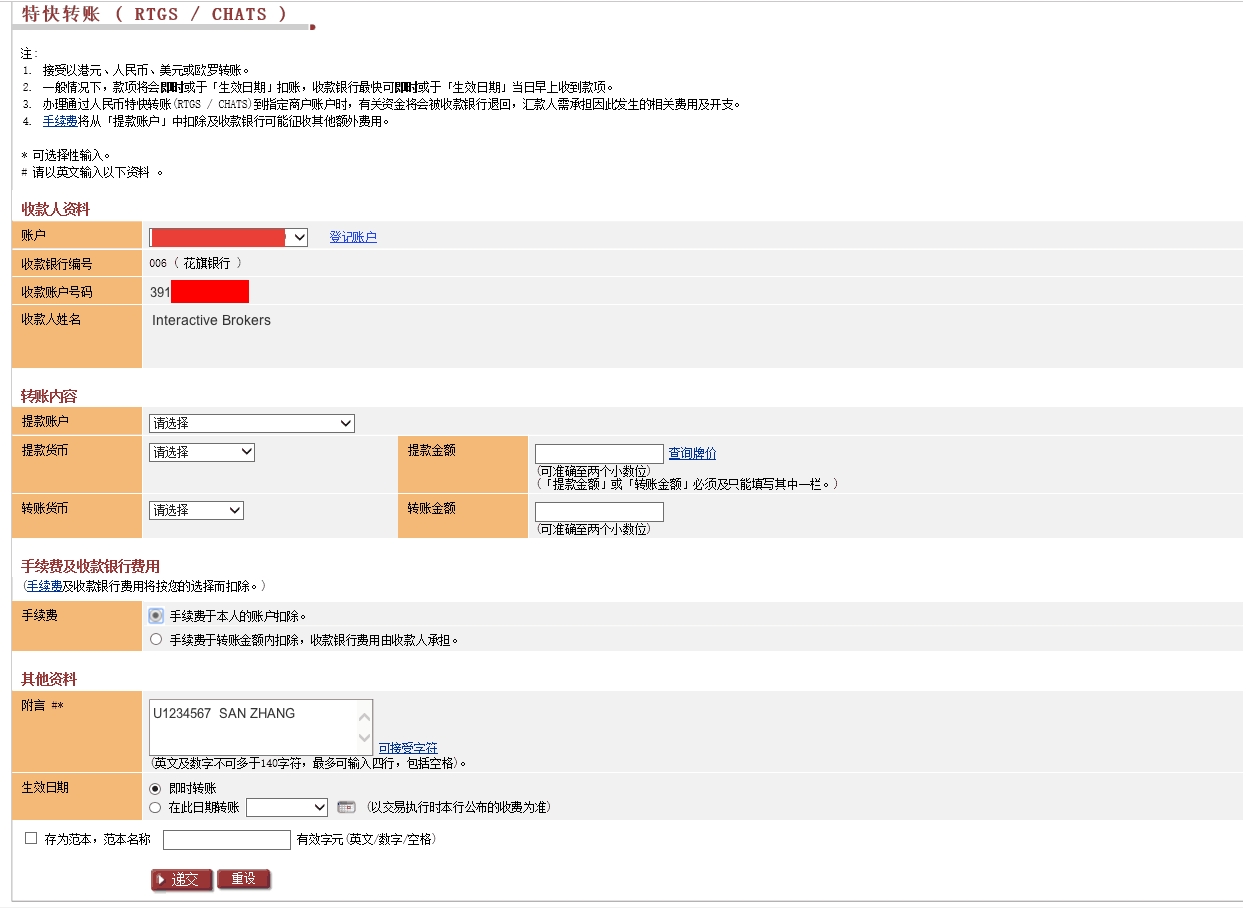Open the calendar date picker icon

coord(346,807)
